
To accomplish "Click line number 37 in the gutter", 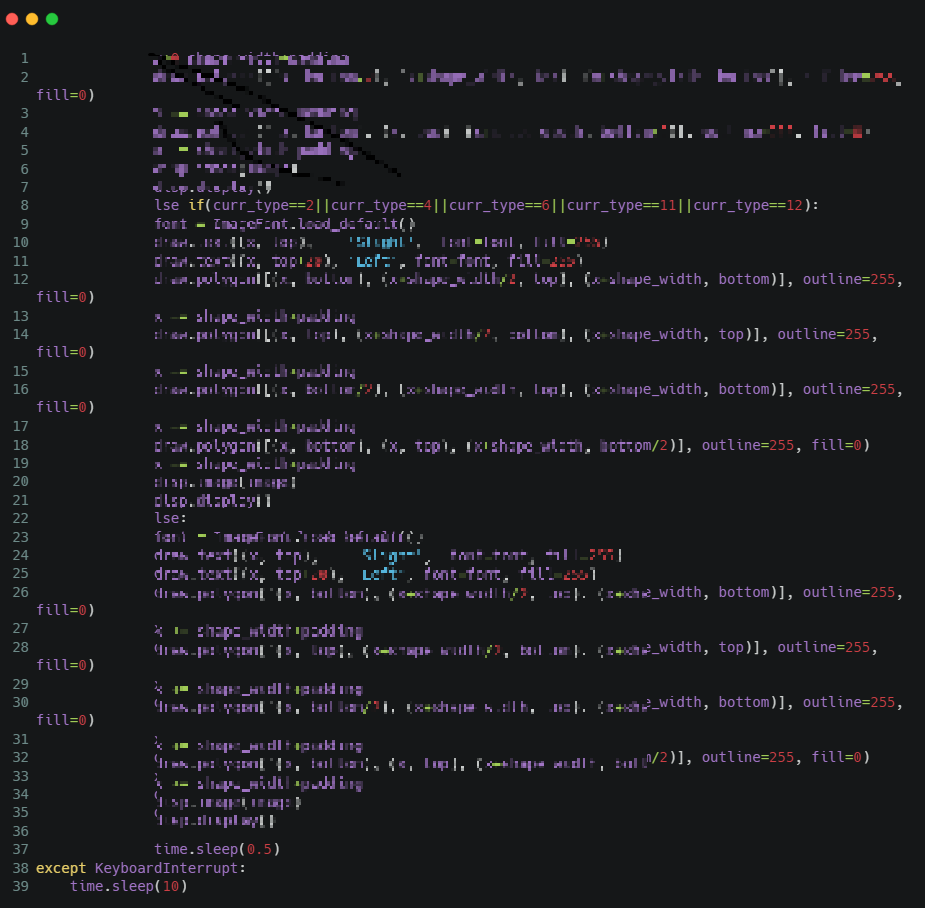I will (20, 849).
